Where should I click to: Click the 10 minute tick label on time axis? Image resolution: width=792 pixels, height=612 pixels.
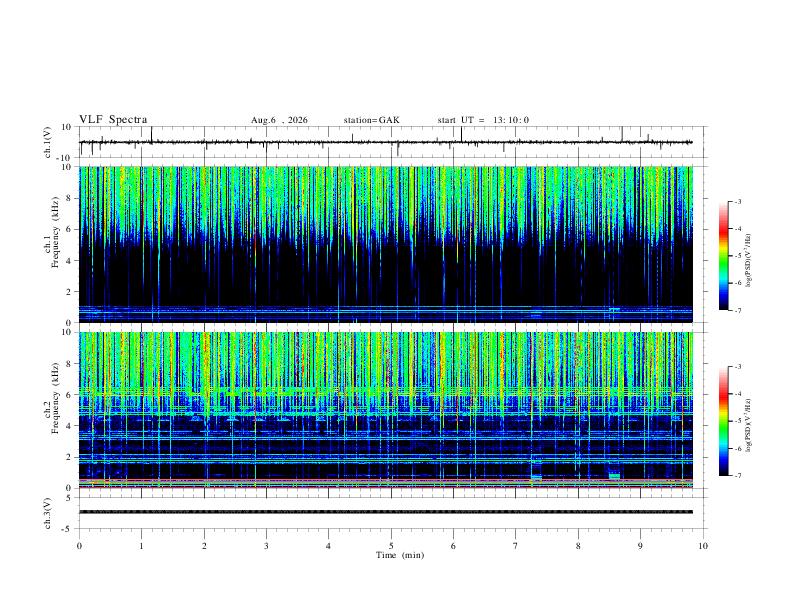click(x=703, y=546)
